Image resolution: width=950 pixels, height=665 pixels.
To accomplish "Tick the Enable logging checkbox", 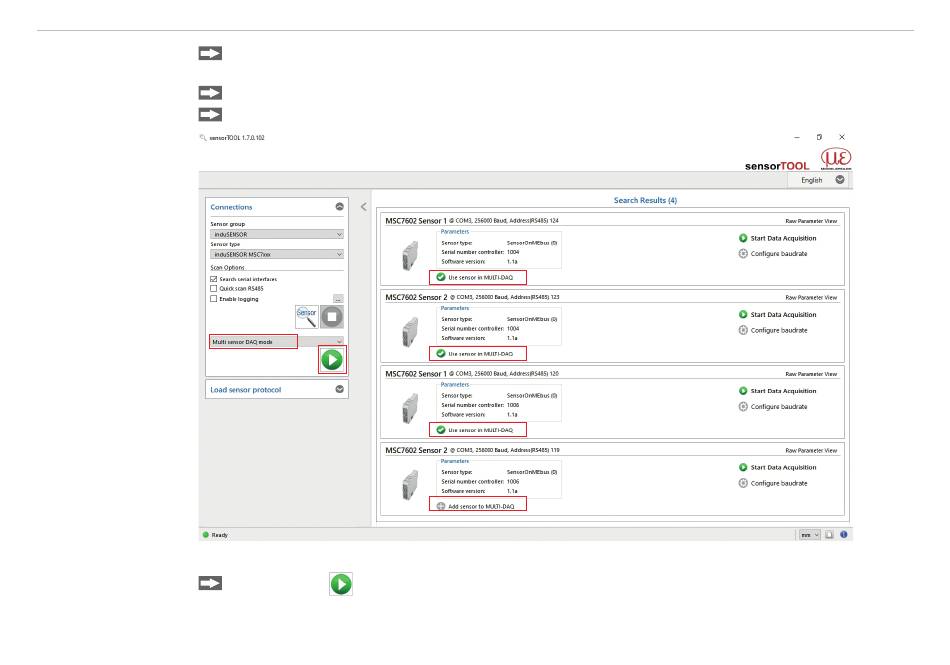I will click(x=213, y=299).
